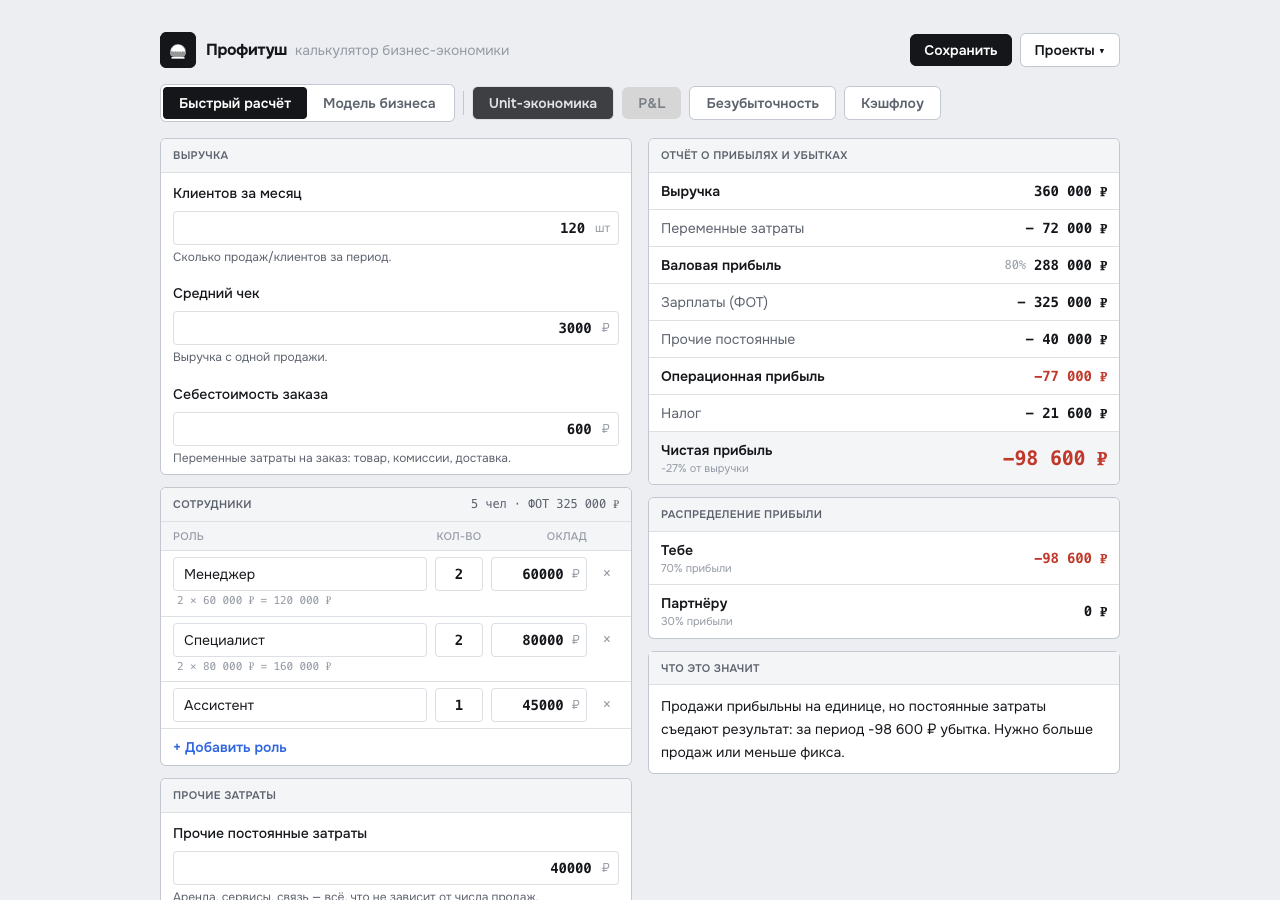
Task: Click the Операционная прибыль −77 000 ₽ value
Action: pos(1070,376)
